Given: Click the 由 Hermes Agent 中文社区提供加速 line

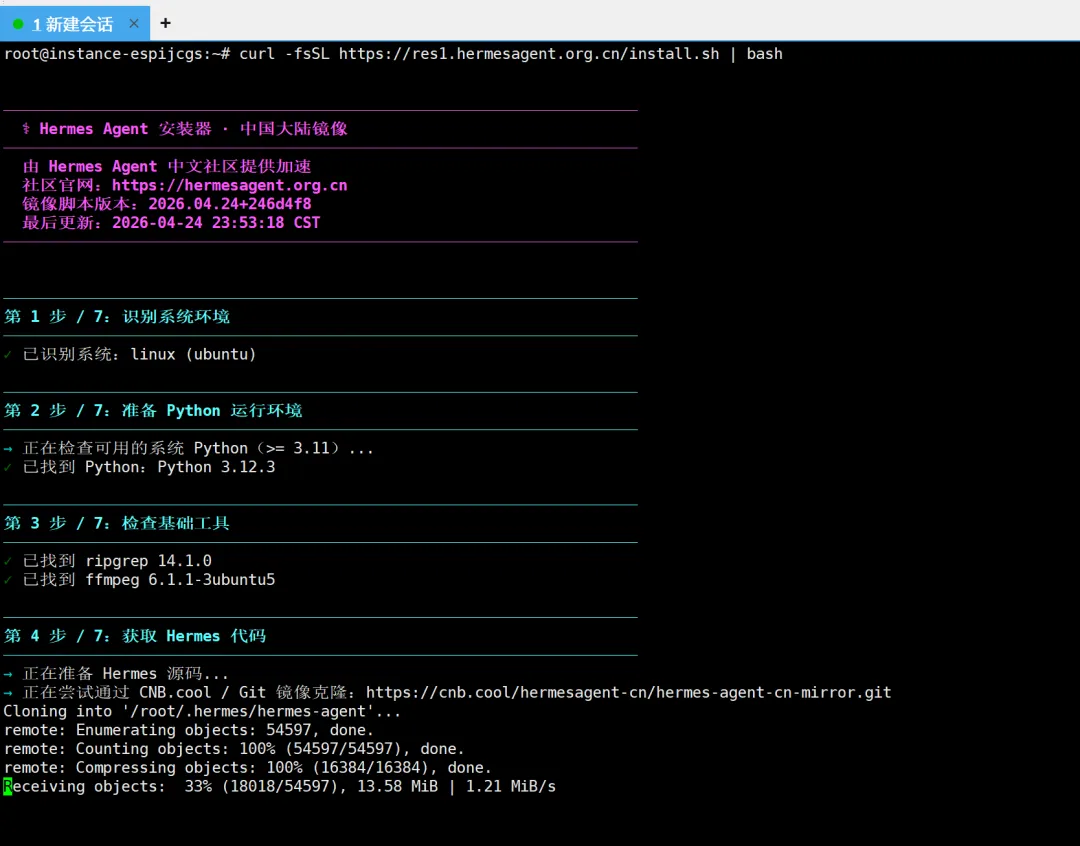Looking at the screenshot, I should click(x=167, y=167).
